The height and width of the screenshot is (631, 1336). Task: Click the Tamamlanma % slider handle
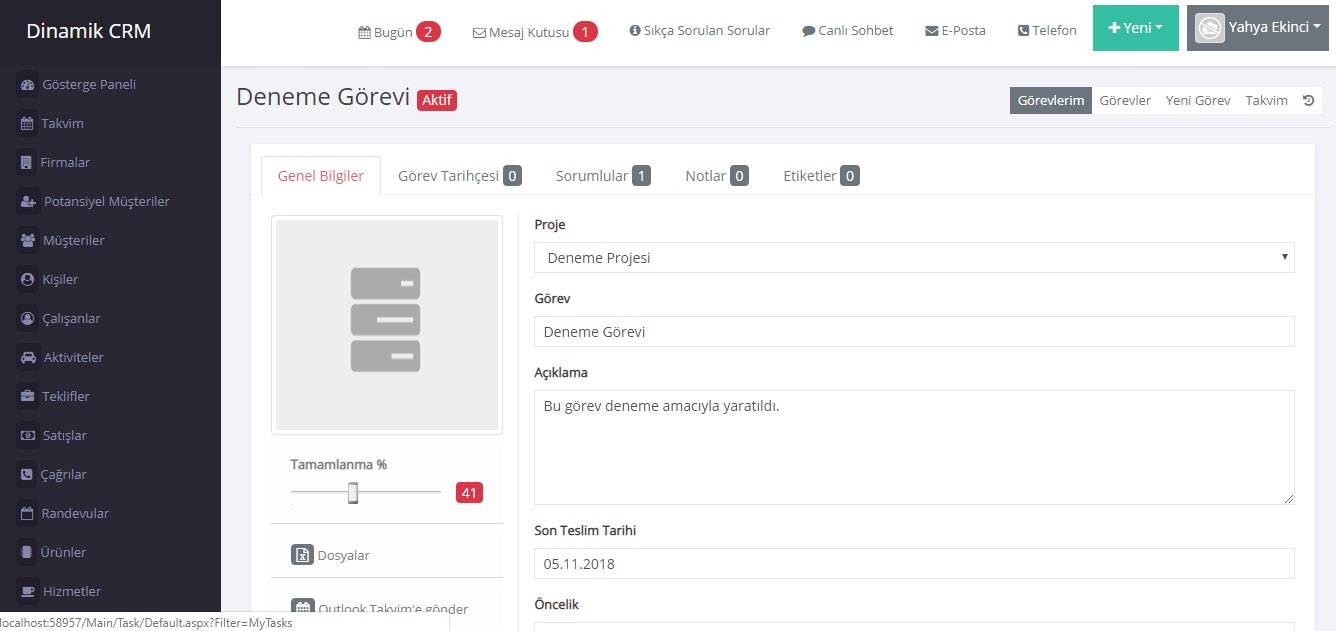tap(353, 492)
